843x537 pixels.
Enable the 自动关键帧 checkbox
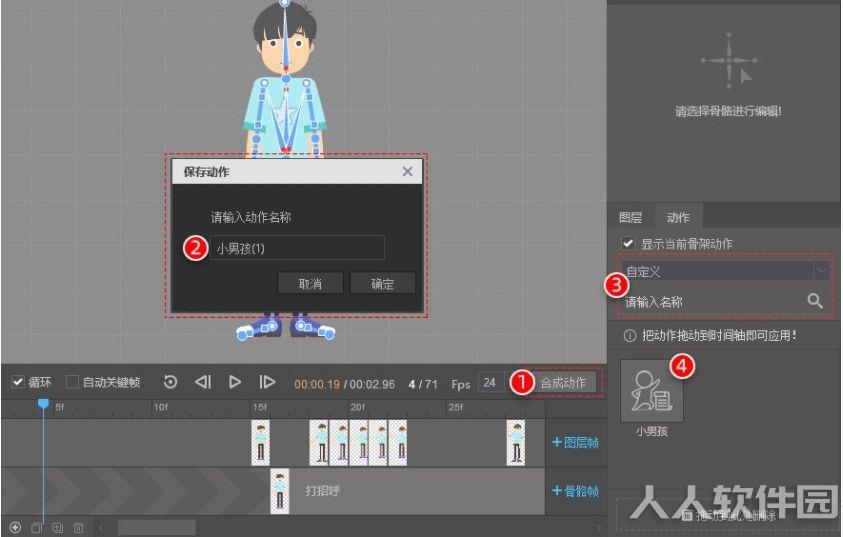[72, 382]
